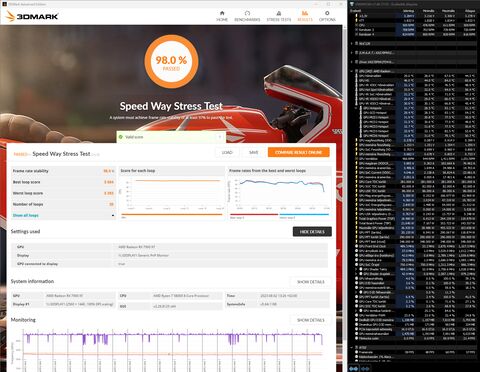Open the STRESS TESTS tab

pos(279,16)
